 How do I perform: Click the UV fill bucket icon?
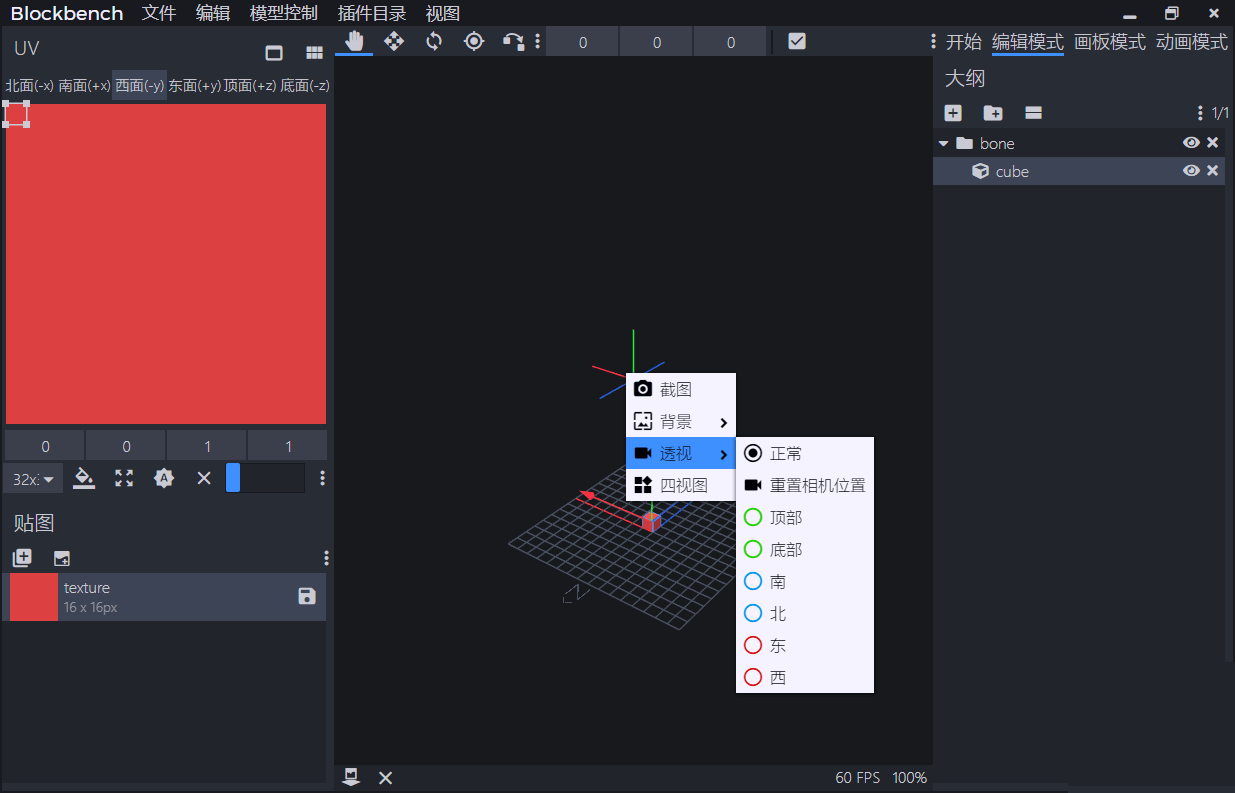(84, 478)
